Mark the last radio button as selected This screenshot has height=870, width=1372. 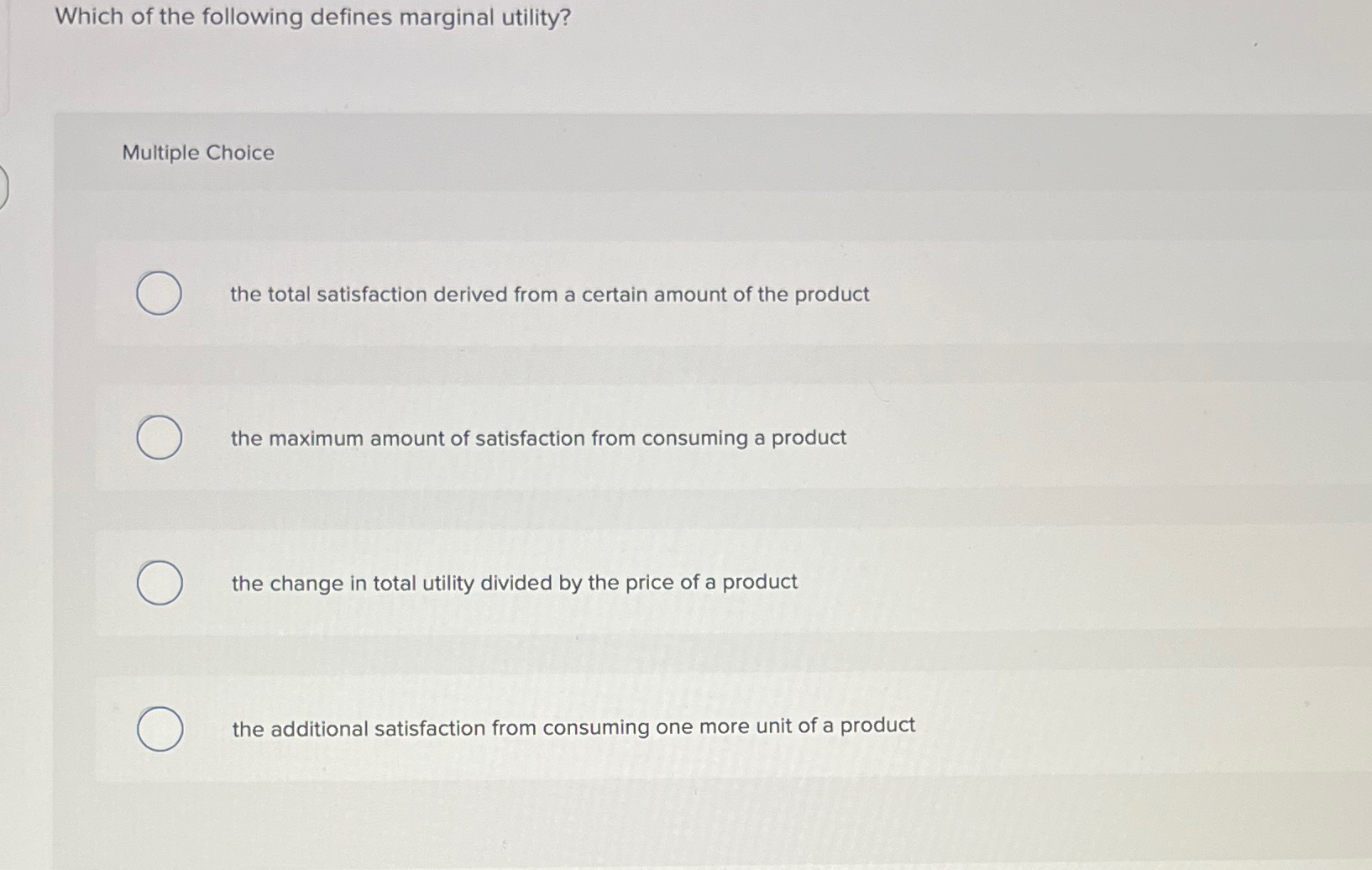(x=160, y=729)
